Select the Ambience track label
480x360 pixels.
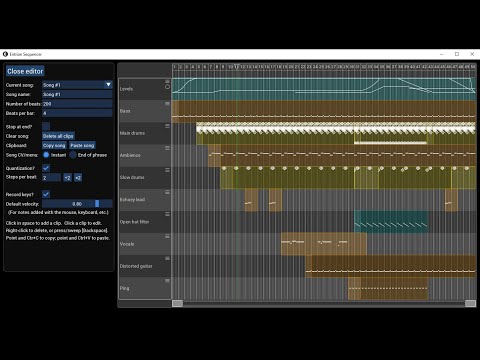coord(130,155)
